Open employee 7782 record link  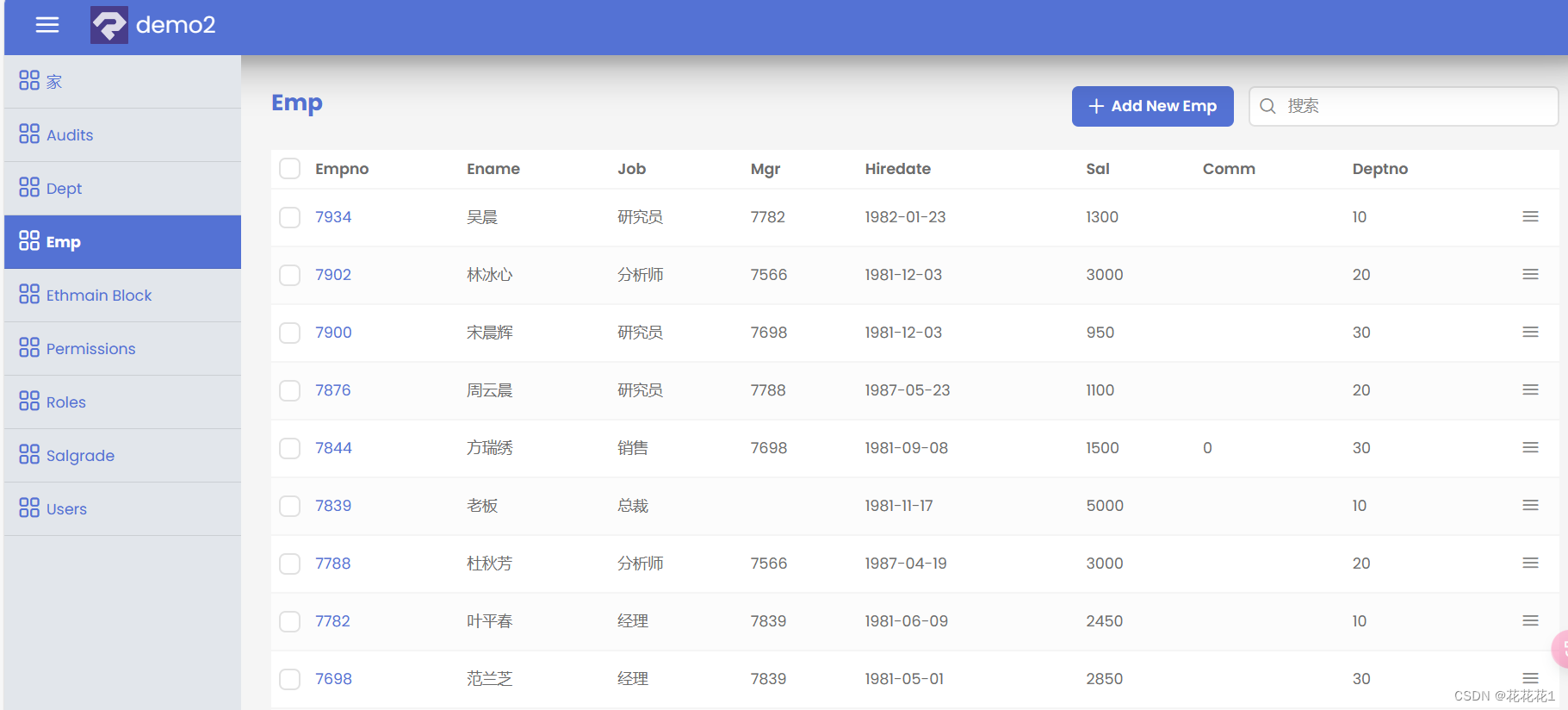pos(332,621)
